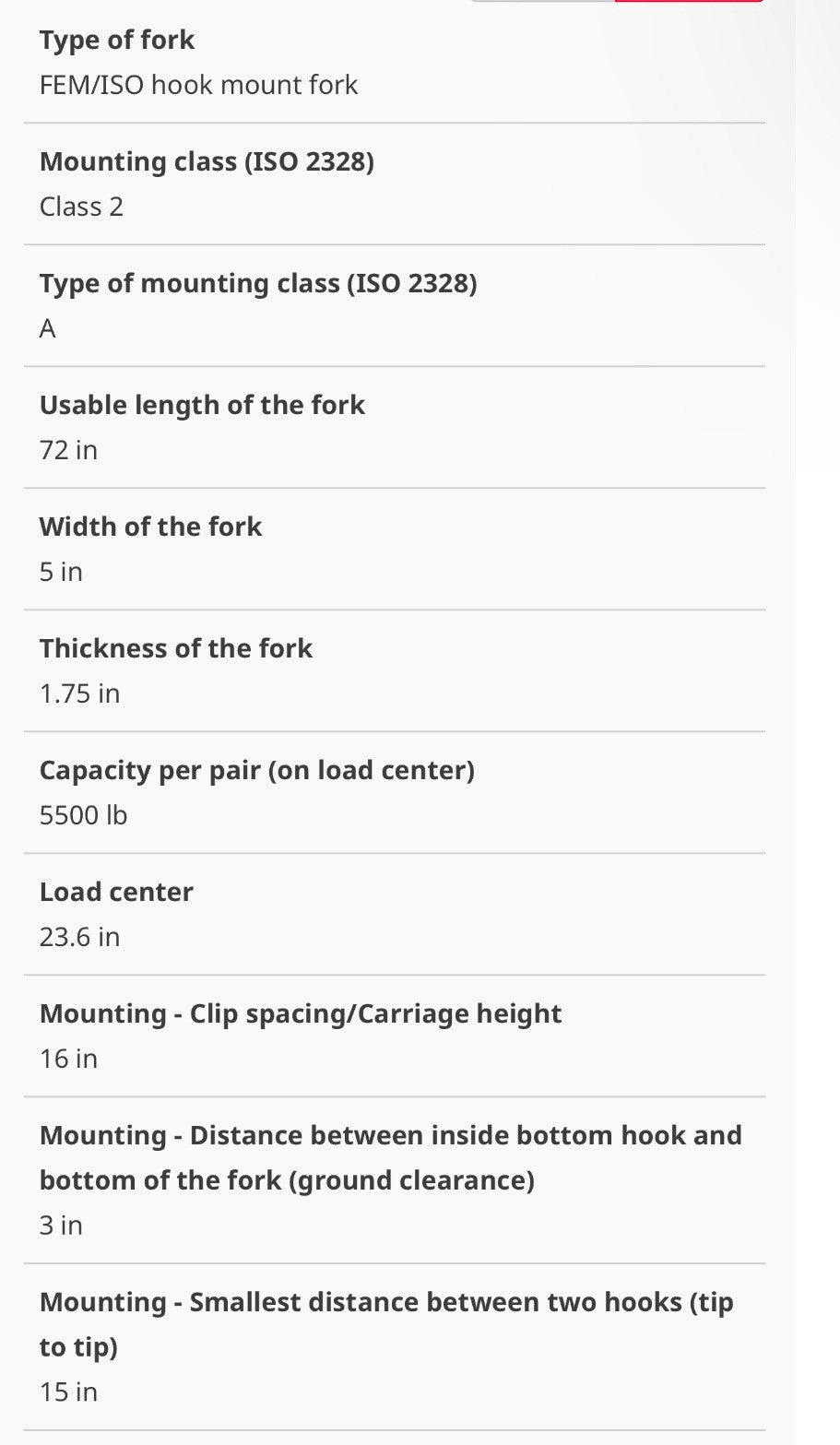Viewport: 840px width, 1445px height.
Task: Click the '23.6 in' load center value
Action: (79, 937)
